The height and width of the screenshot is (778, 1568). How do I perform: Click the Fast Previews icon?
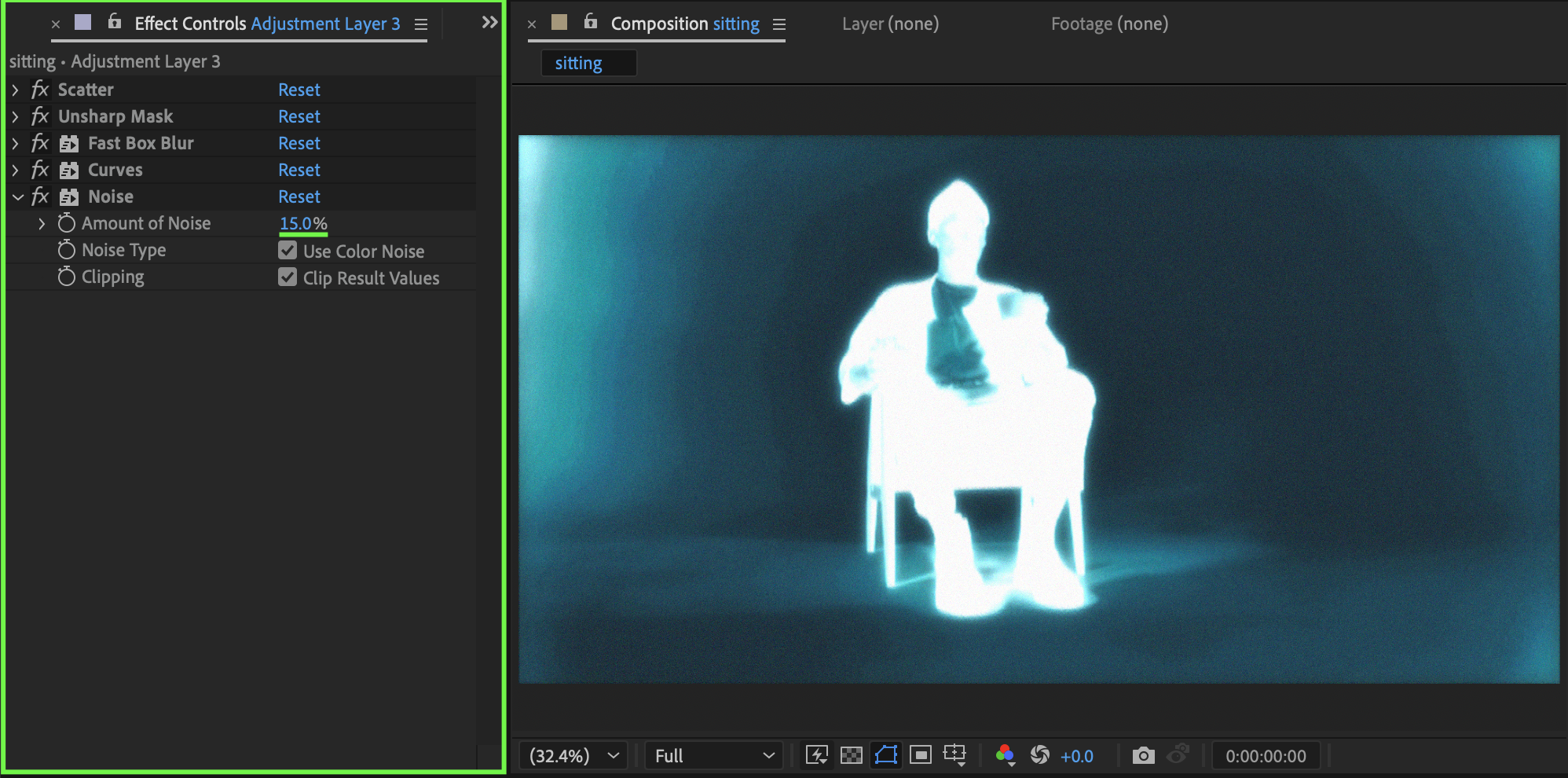[x=817, y=755]
